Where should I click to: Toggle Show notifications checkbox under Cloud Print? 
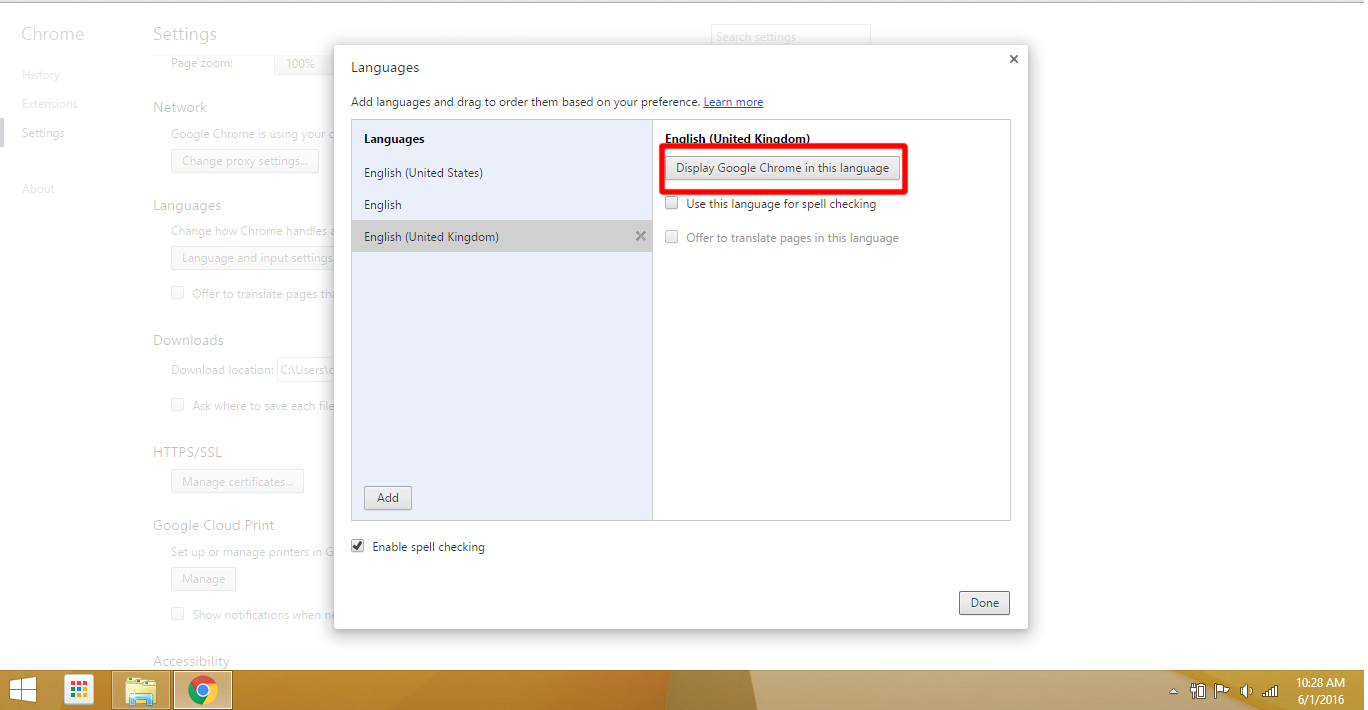[178, 614]
